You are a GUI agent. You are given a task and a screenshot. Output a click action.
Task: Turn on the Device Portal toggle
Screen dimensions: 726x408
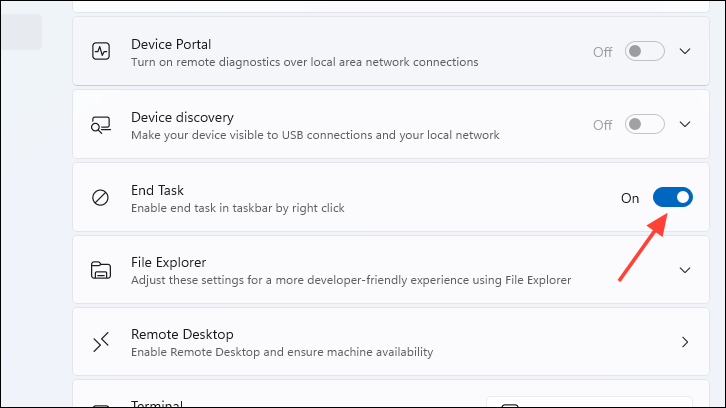pos(644,52)
